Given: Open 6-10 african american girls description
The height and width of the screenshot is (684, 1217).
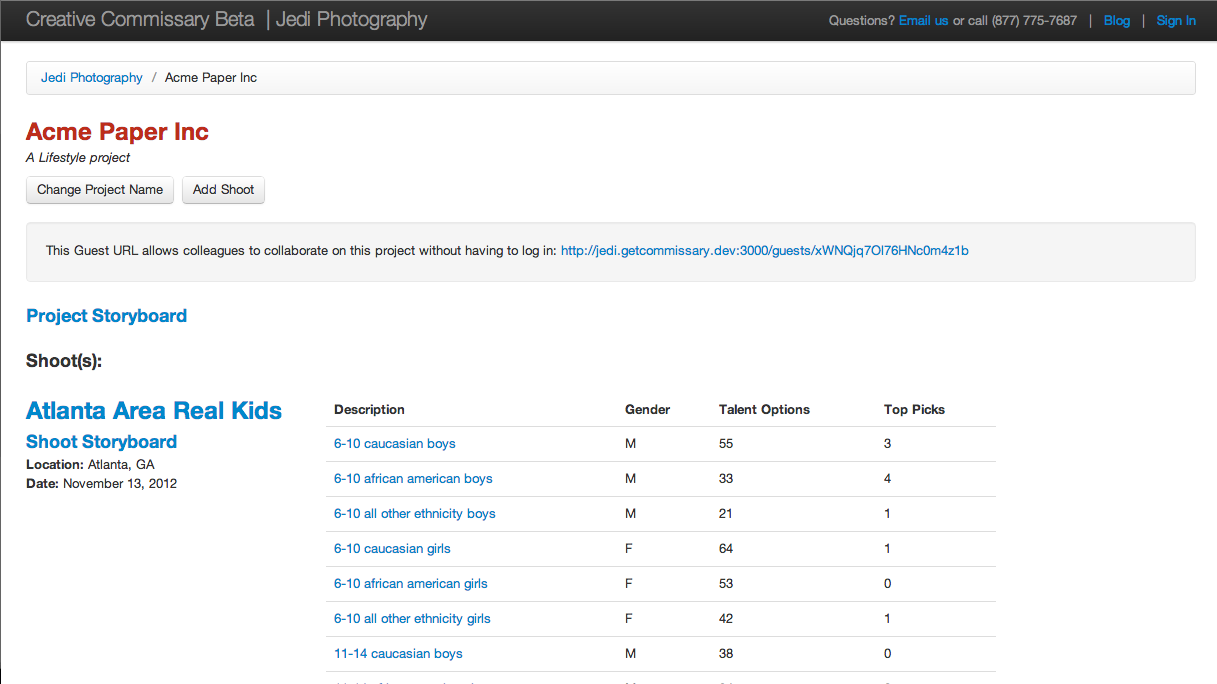Looking at the screenshot, I should tap(410, 584).
